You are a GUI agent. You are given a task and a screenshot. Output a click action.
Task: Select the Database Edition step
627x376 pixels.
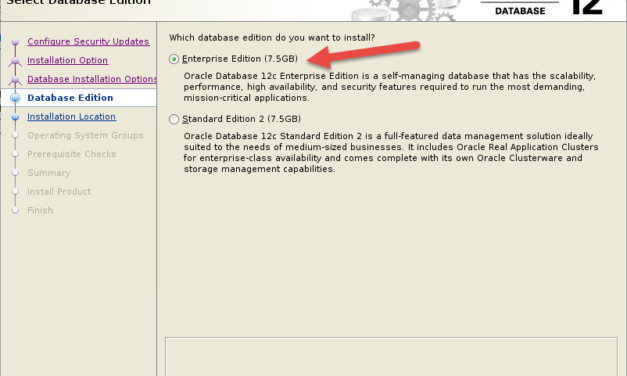tap(70, 98)
